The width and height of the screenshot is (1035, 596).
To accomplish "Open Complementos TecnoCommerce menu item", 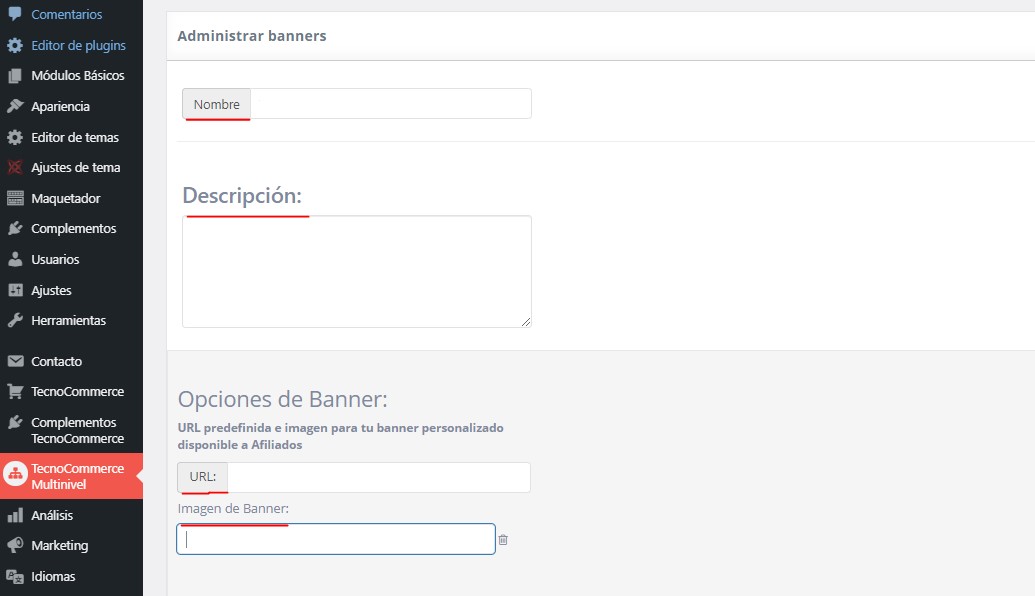I will coord(77,430).
